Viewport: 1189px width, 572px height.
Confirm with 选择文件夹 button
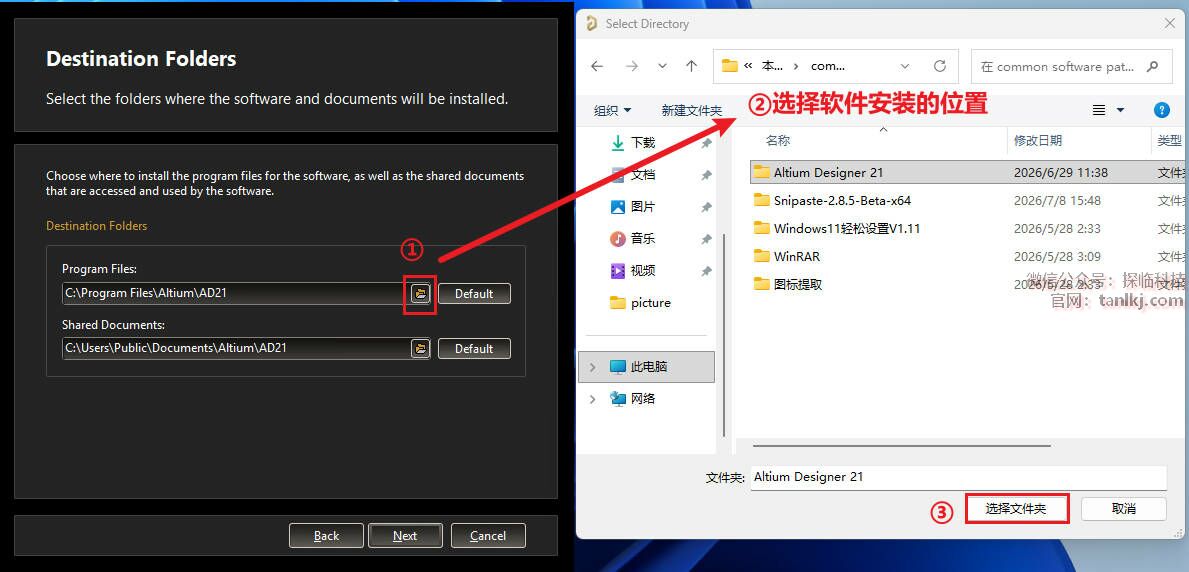[x=1017, y=508]
